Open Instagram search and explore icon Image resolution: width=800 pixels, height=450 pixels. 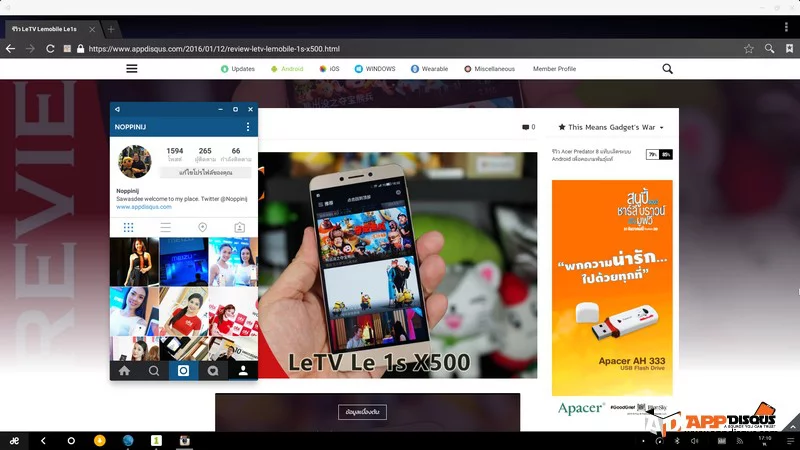(154, 371)
